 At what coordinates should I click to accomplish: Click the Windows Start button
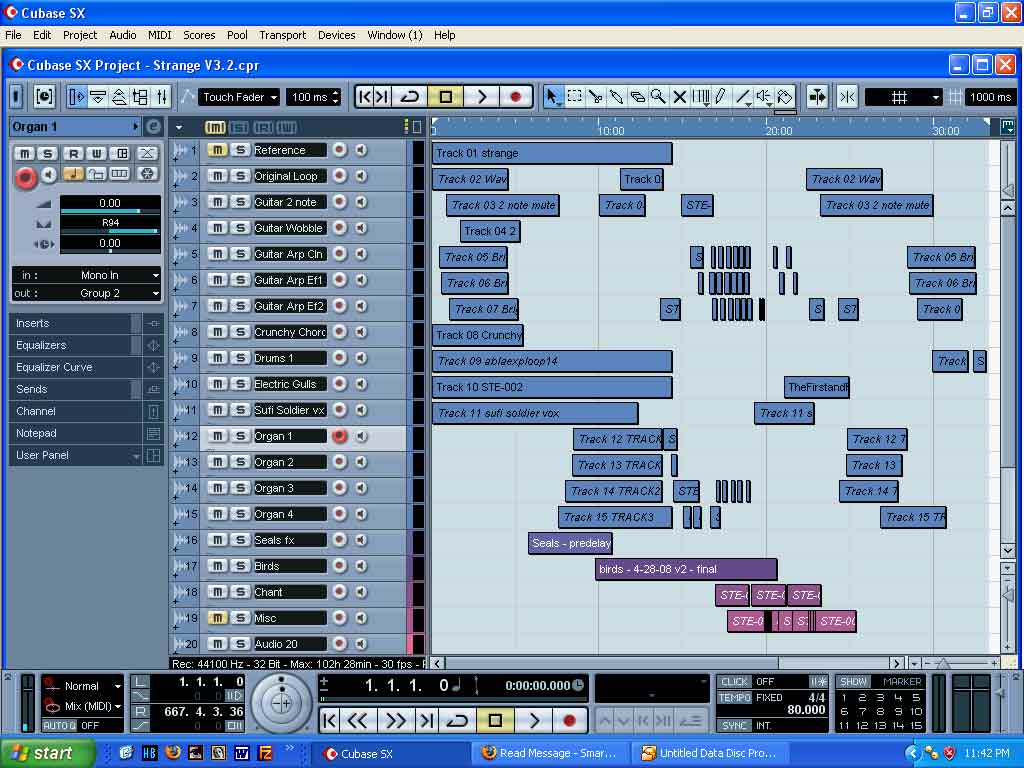(46, 754)
